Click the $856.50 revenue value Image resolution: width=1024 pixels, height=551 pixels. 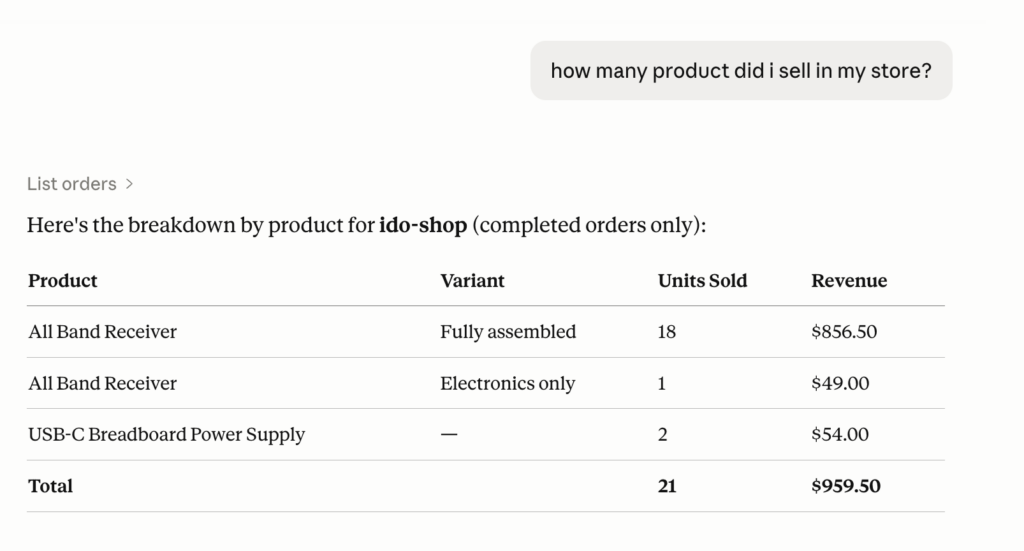pyautogui.click(x=844, y=332)
